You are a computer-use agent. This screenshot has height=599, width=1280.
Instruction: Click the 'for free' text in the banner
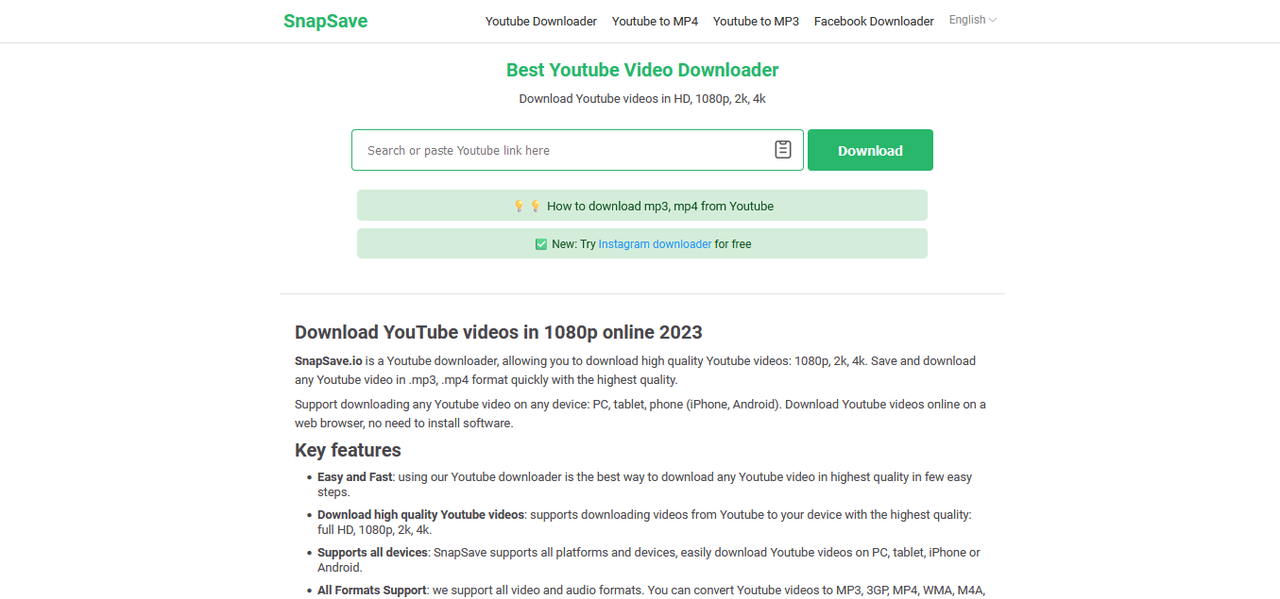[733, 244]
